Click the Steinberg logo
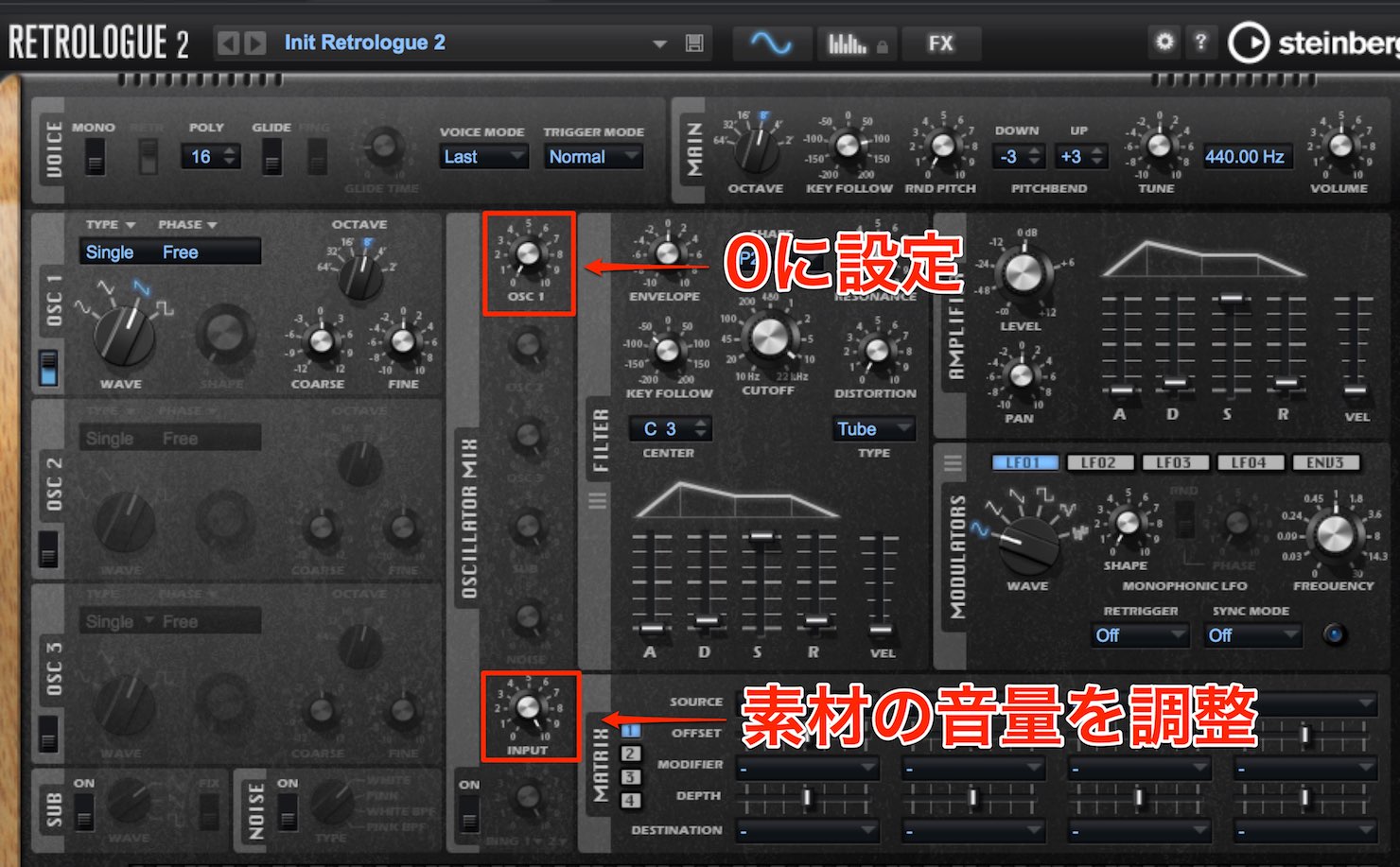 click(x=1315, y=43)
